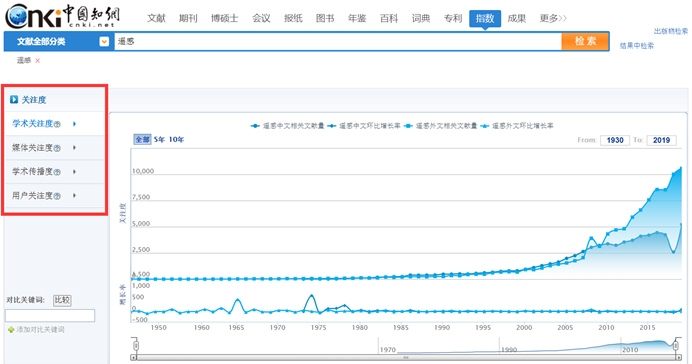Click the 学术传播度 sidebar label
This screenshot has width=692, height=364.
[x=33, y=172]
